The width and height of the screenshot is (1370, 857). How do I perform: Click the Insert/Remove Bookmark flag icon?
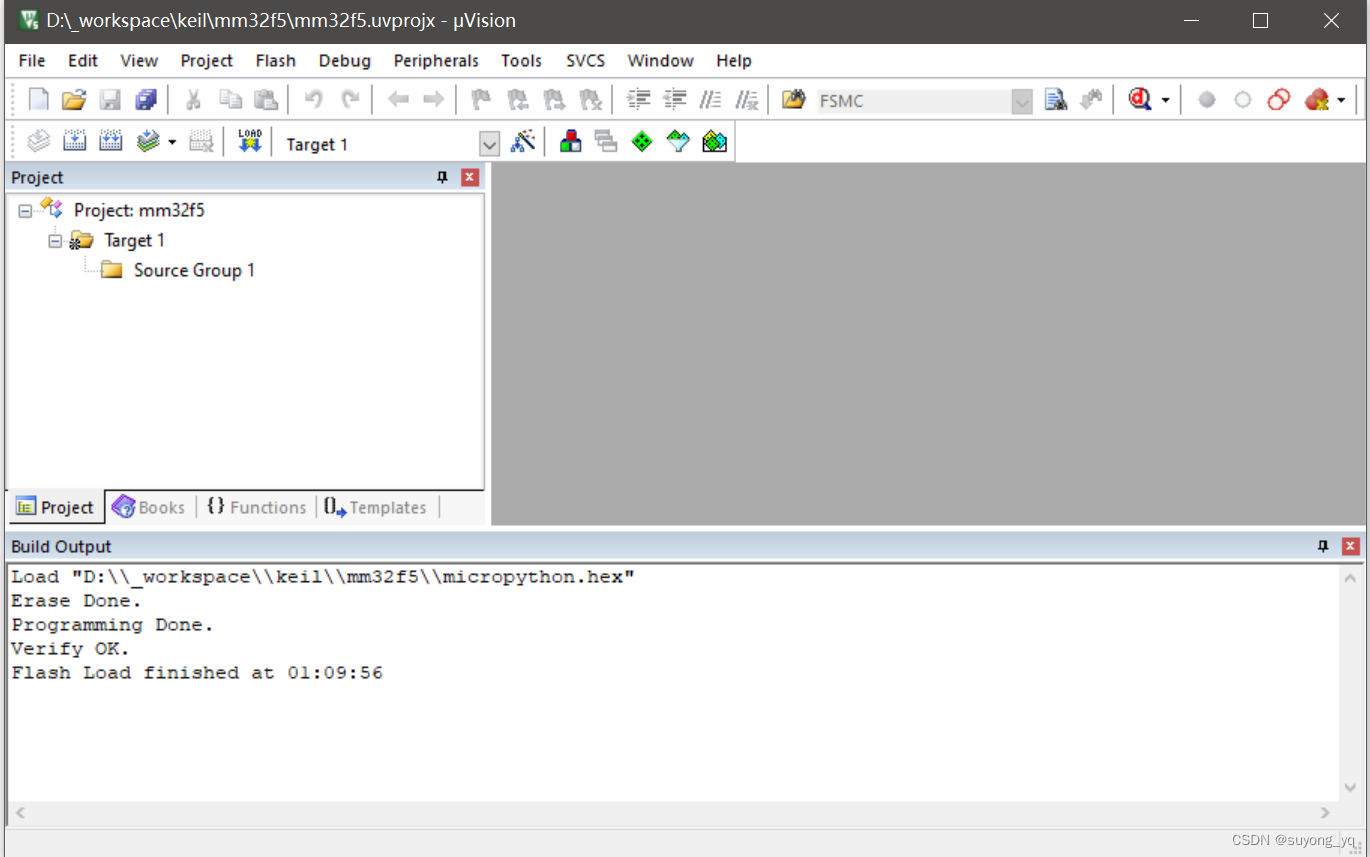(x=481, y=100)
